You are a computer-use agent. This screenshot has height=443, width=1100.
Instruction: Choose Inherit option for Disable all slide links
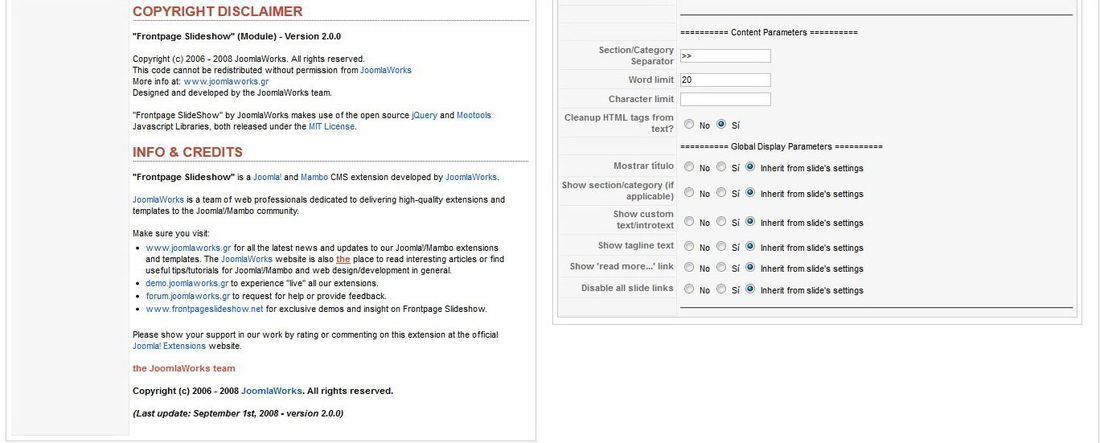click(750, 289)
